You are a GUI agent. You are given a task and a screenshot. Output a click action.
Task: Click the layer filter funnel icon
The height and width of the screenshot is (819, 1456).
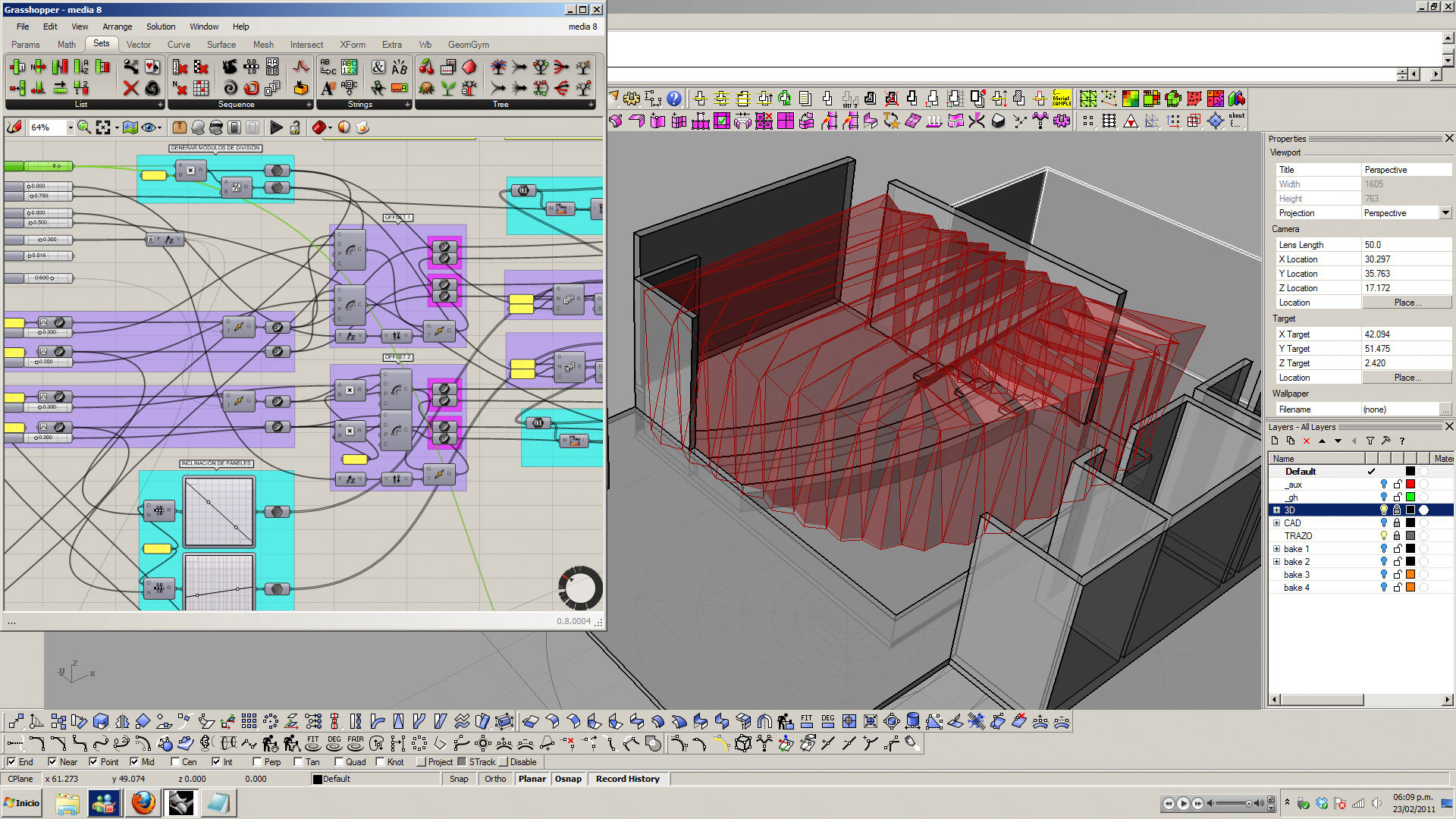pos(1370,441)
